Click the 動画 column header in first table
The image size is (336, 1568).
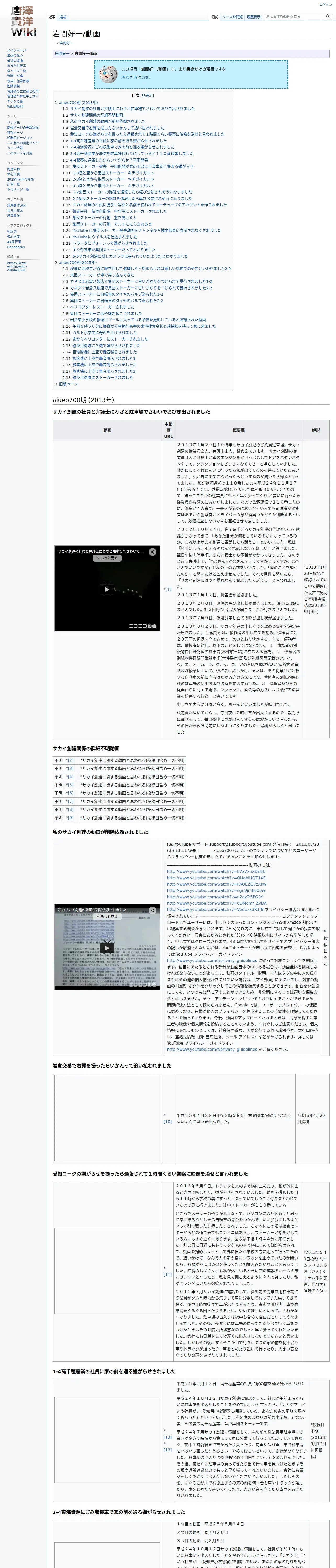pos(107,430)
